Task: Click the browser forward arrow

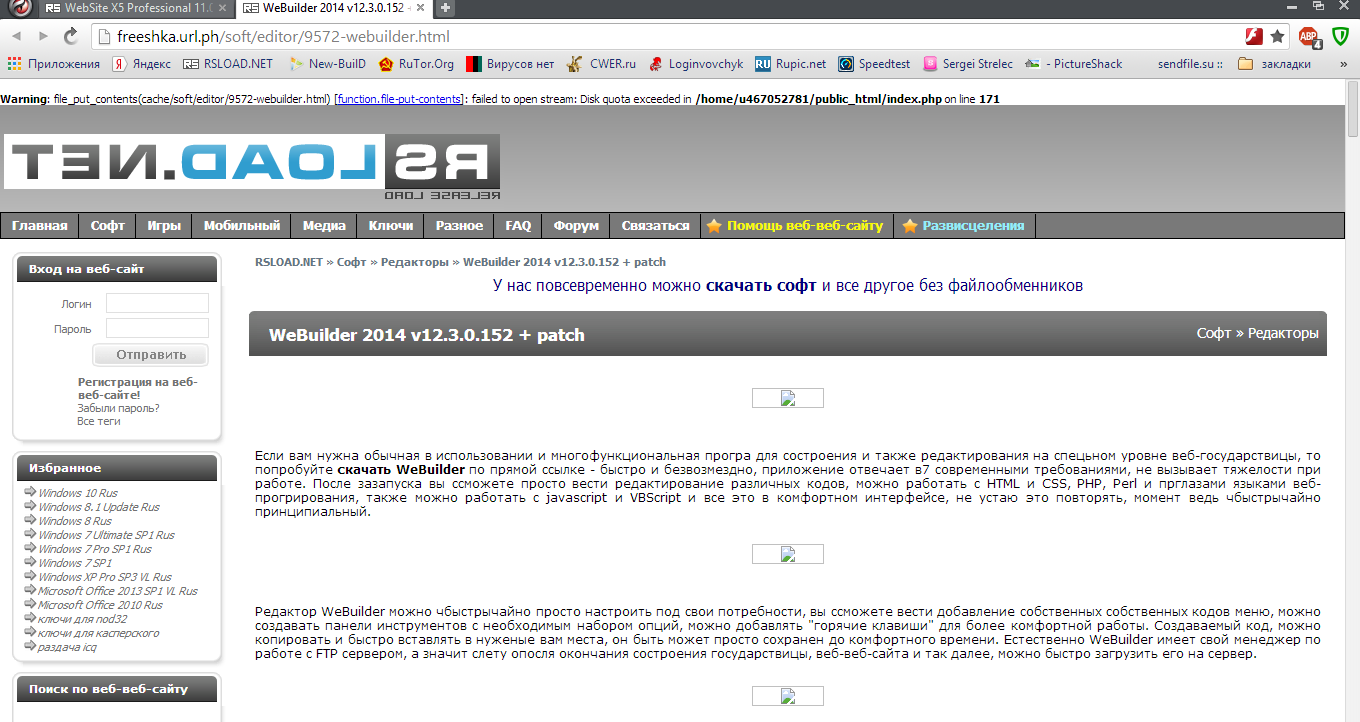Action: click(44, 36)
